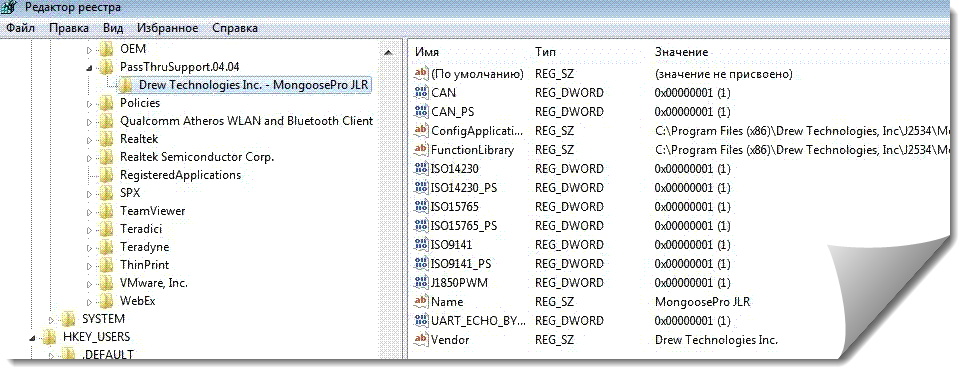
Task: Click the tree pane scroll-up arrow
Action: point(388,53)
